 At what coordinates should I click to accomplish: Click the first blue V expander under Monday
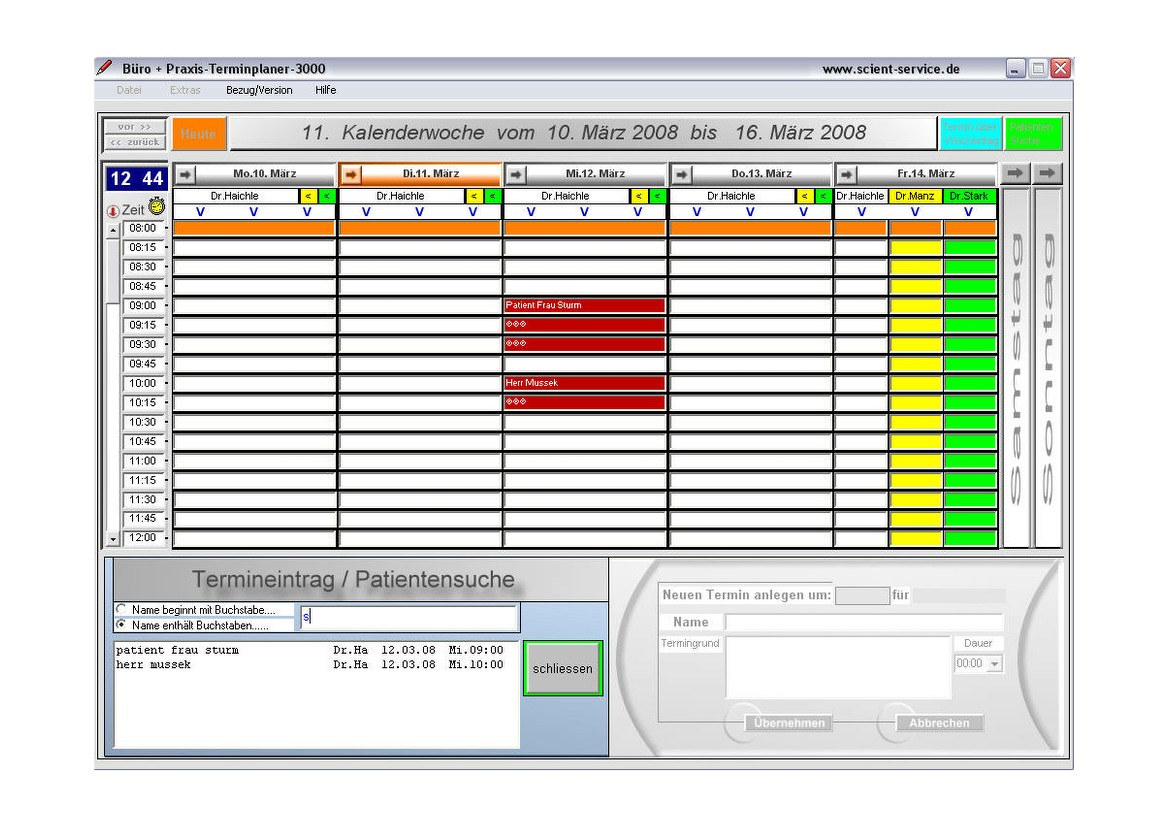point(200,212)
